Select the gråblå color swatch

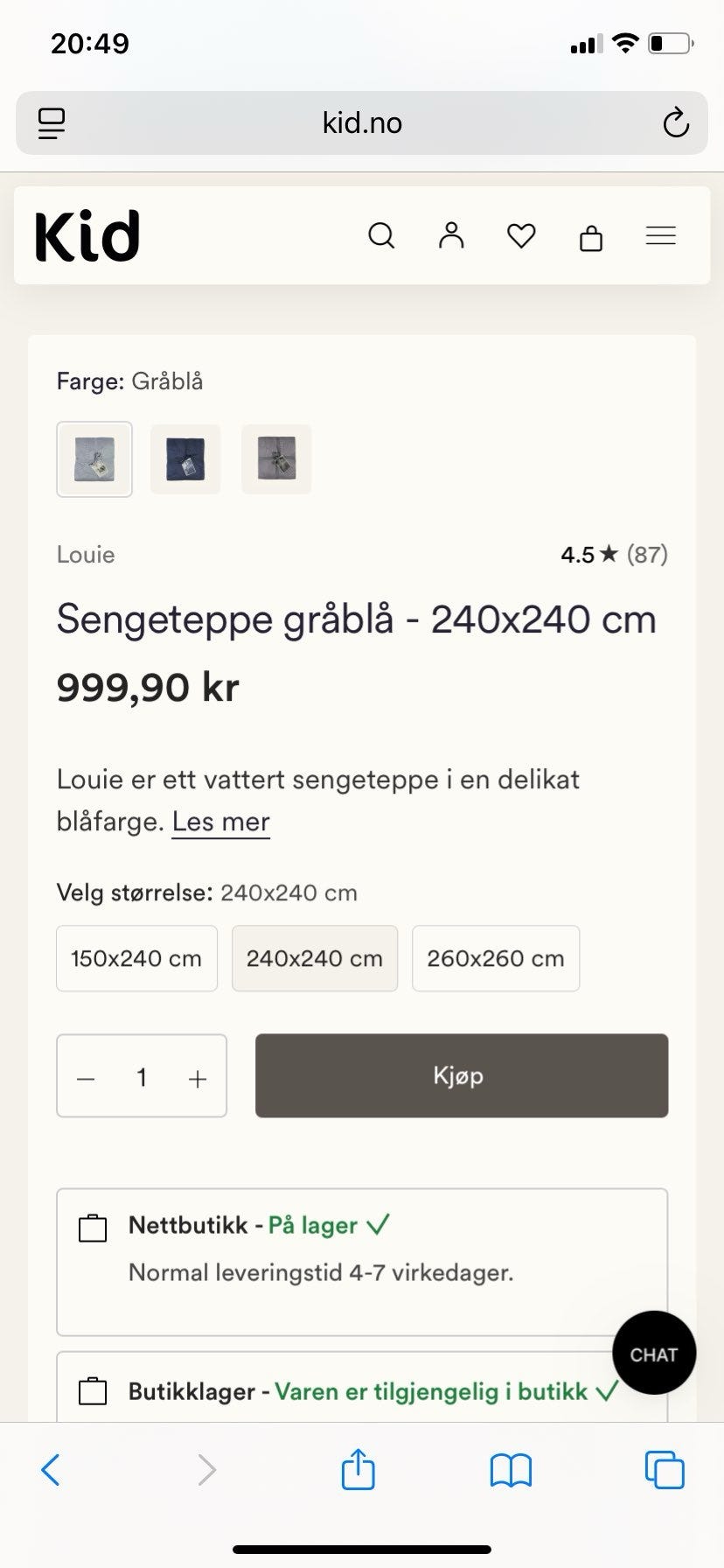coord(94,459)
